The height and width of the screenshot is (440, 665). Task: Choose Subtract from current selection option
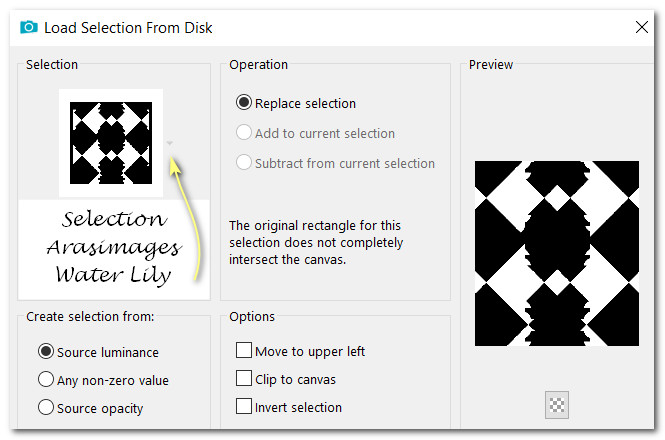[x=243, y=163]
